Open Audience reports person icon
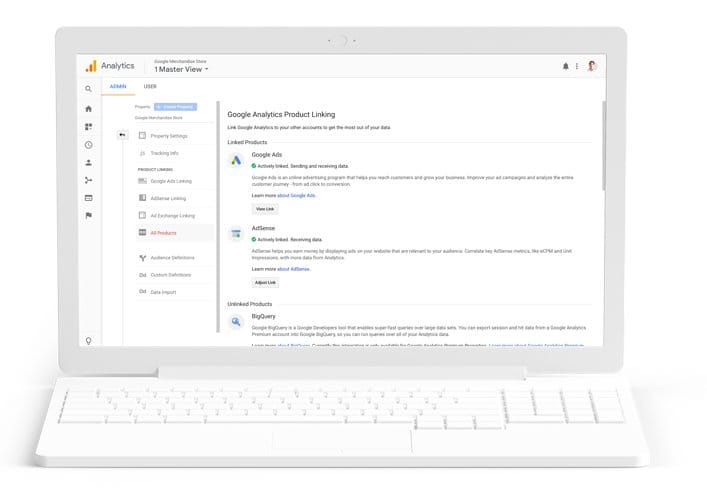Image resolution: width=707 pixels, height=500 pixels. coord(89,163)
